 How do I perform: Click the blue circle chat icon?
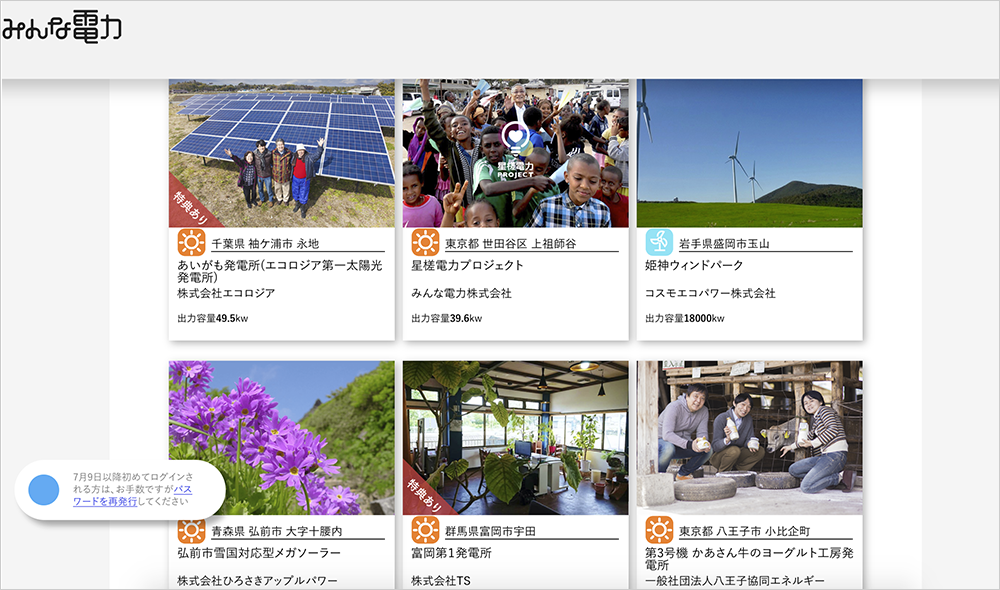point(44,490)
